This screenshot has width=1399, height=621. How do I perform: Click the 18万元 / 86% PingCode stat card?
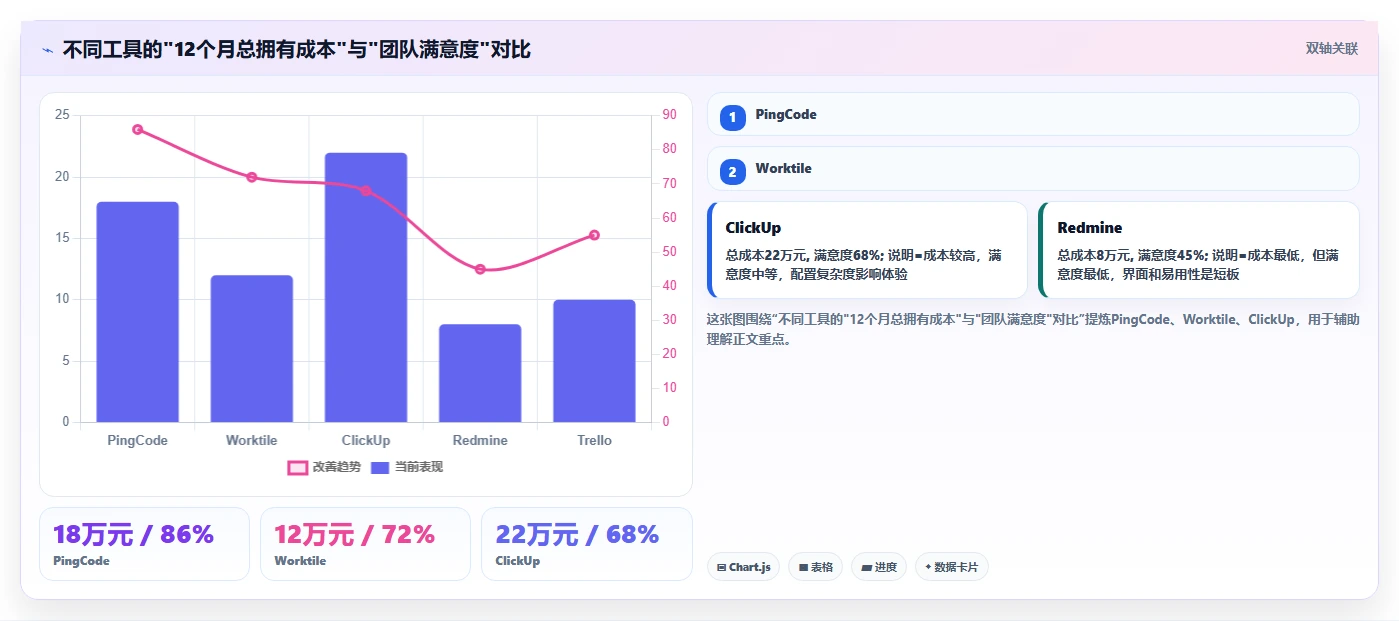coord(144,544)
